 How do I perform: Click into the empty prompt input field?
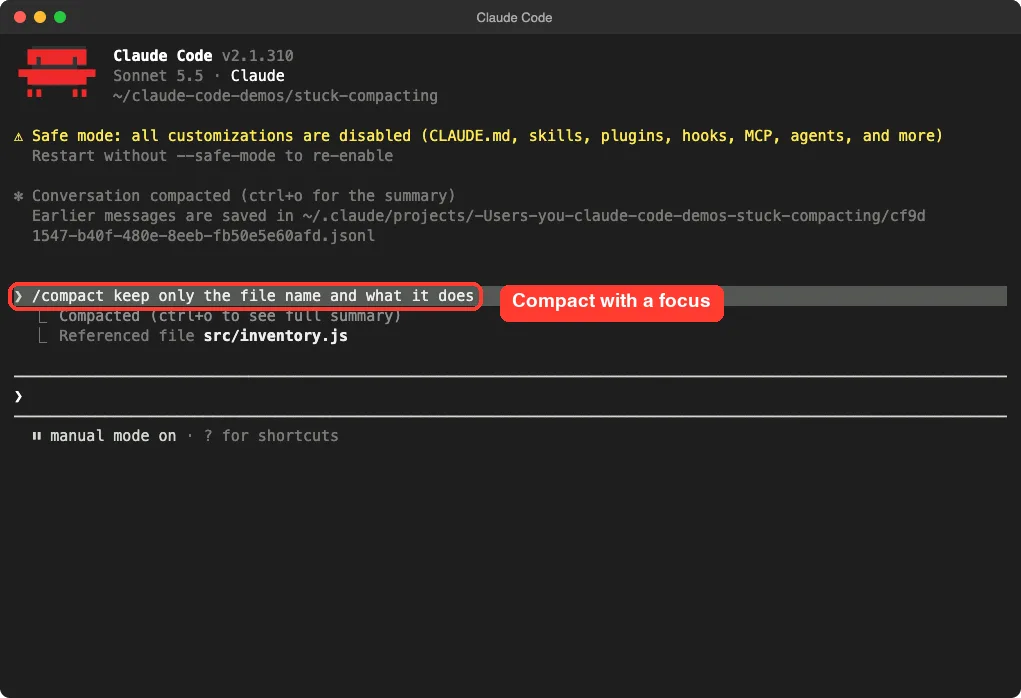[510, 396]
